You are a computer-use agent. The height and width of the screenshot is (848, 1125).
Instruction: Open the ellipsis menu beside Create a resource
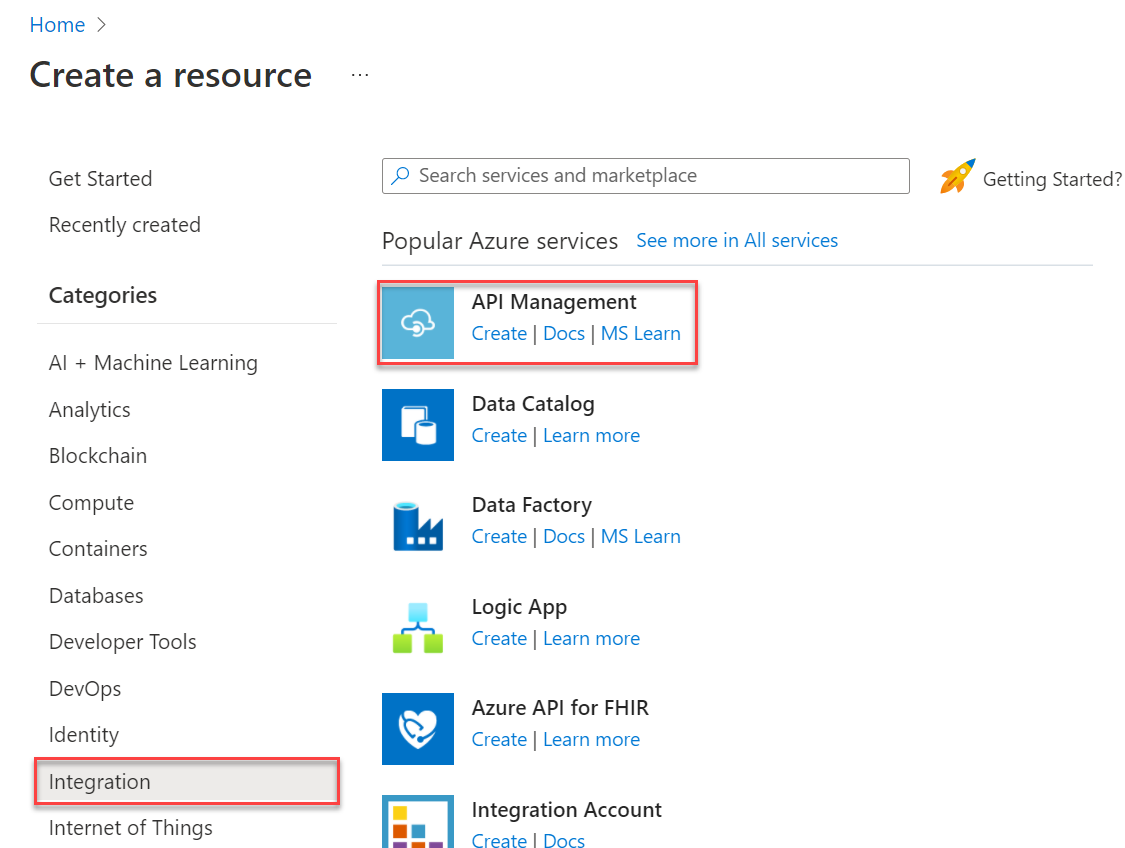tap(359, 74)
